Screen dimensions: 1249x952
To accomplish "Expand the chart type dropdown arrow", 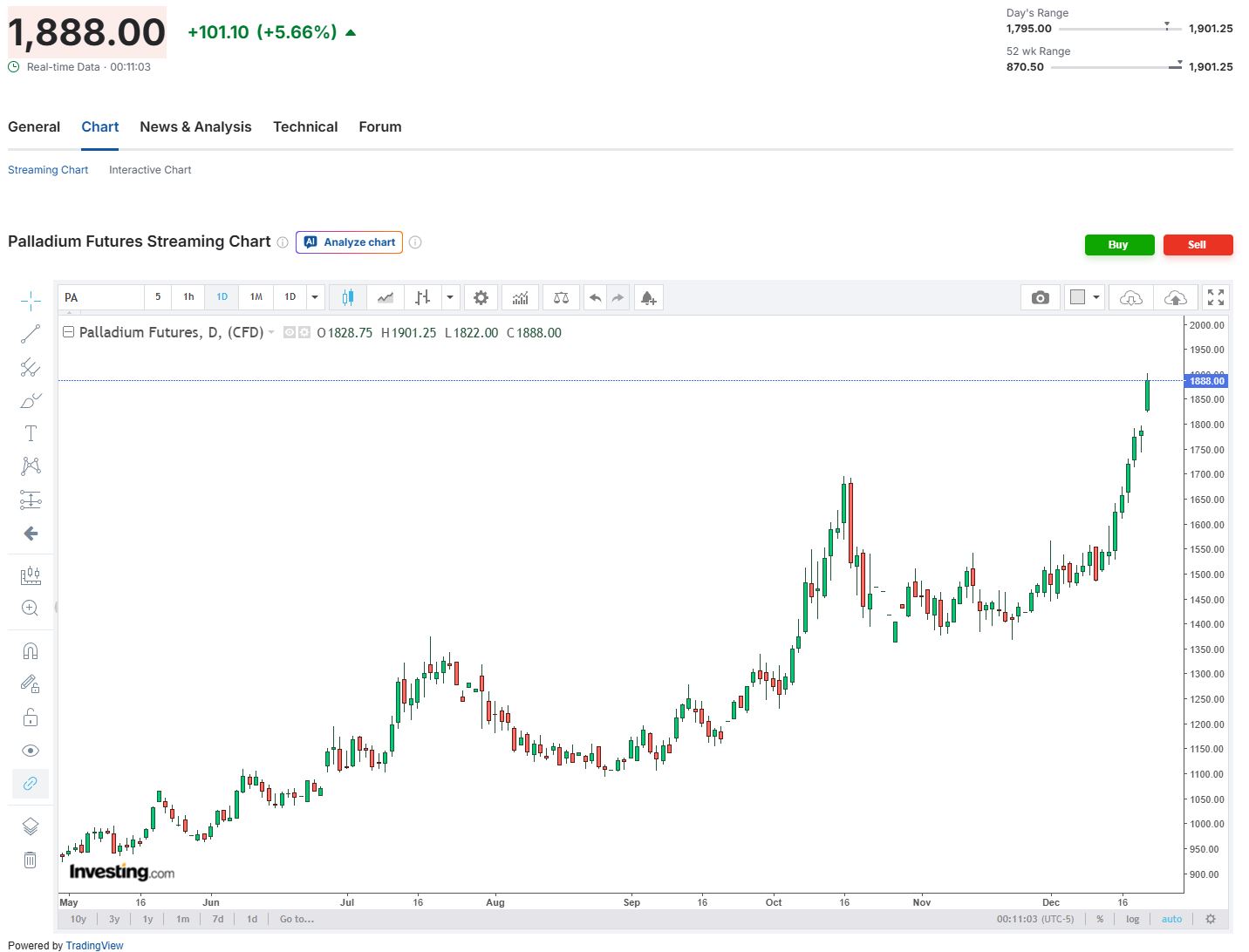I will click(x=450, y=297).
